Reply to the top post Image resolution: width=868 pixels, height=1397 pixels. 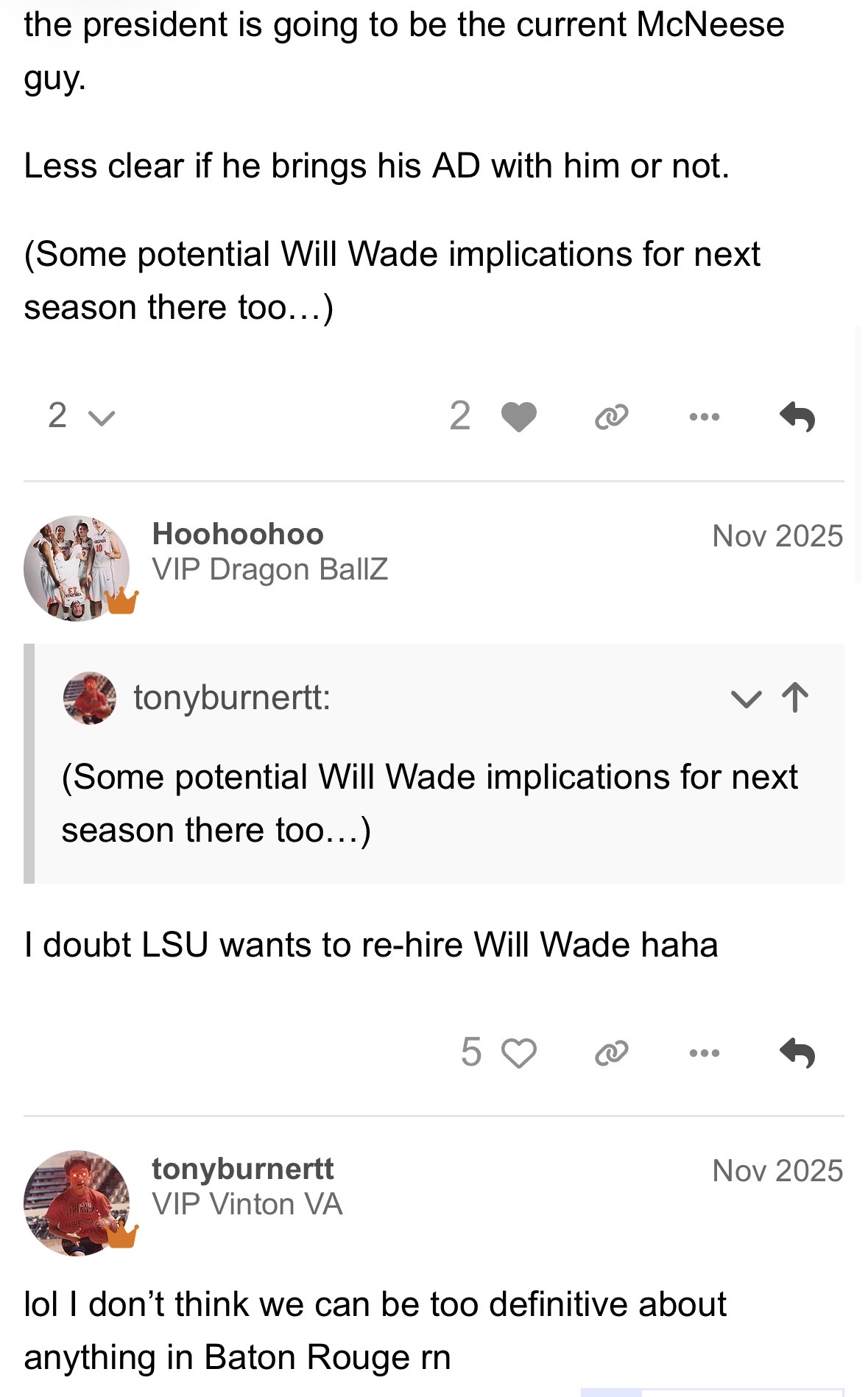pos(797,417)
